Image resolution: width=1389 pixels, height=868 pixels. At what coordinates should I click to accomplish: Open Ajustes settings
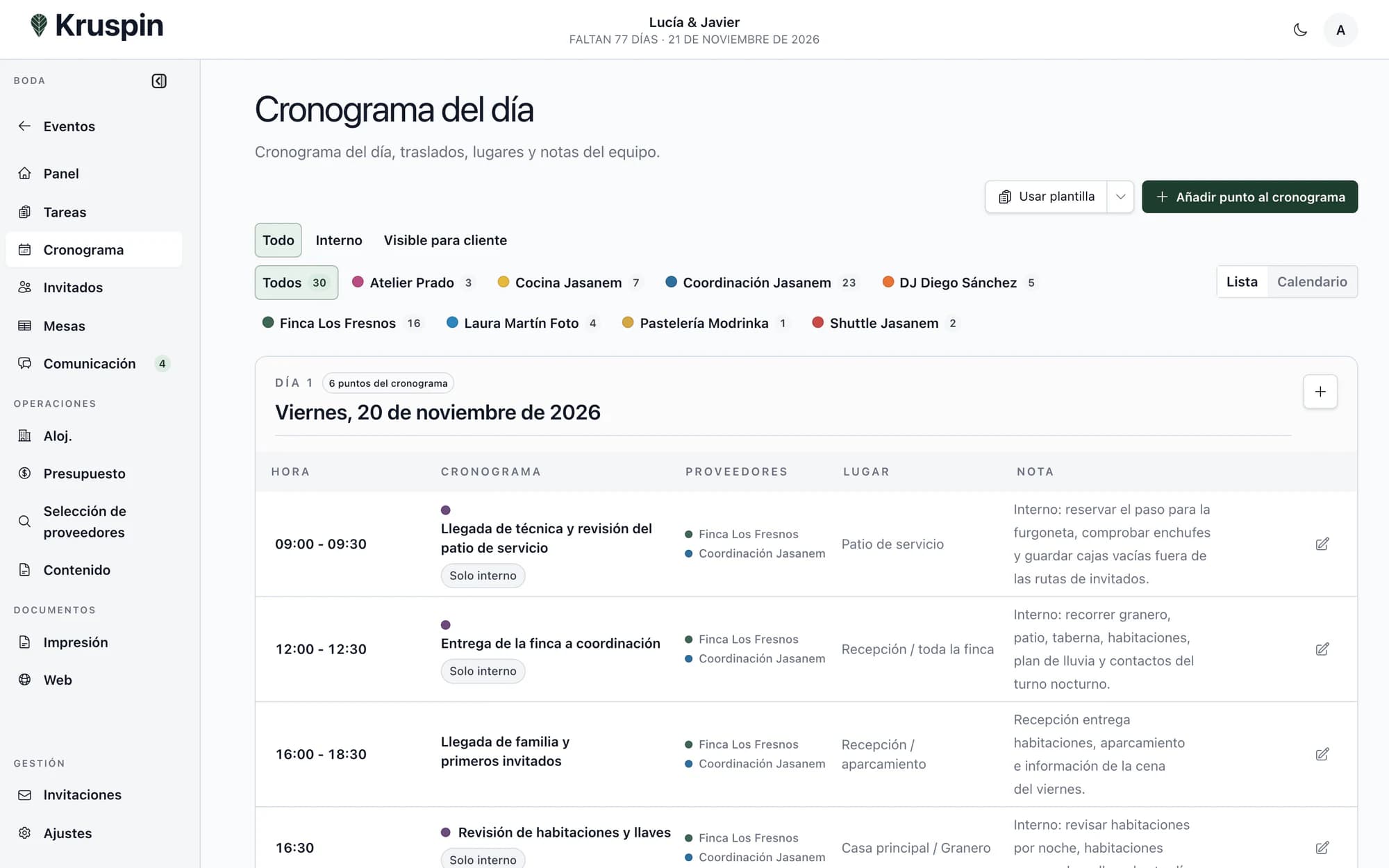tap(94, 833)
